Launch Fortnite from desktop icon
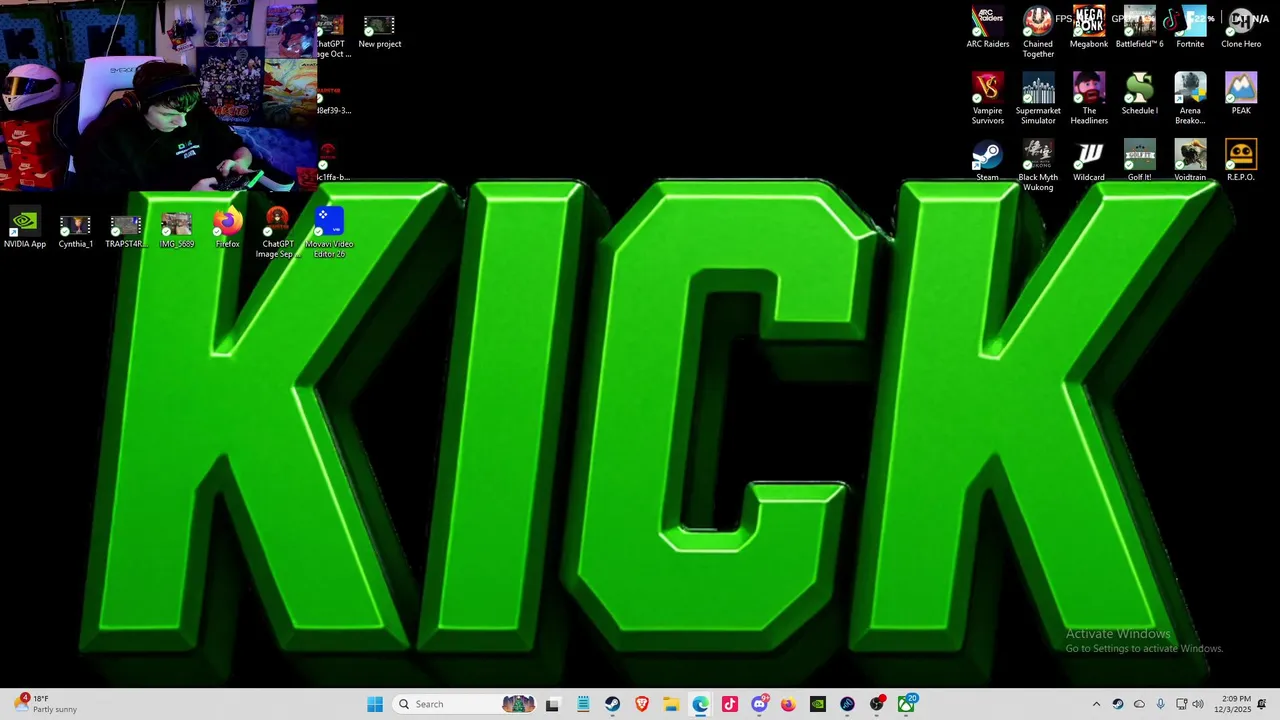The width and height of the screenshot is (1280, 720). [x=1190, y=28]
